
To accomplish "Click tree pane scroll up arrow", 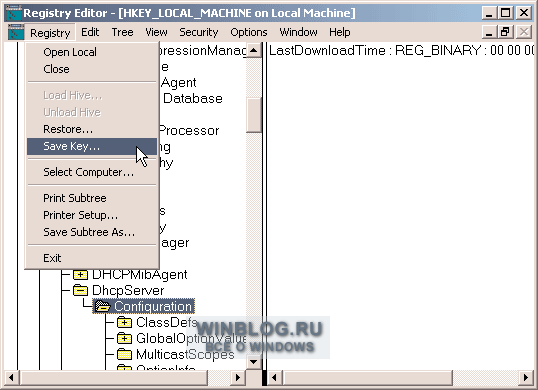I will click(x=254, y=51).
